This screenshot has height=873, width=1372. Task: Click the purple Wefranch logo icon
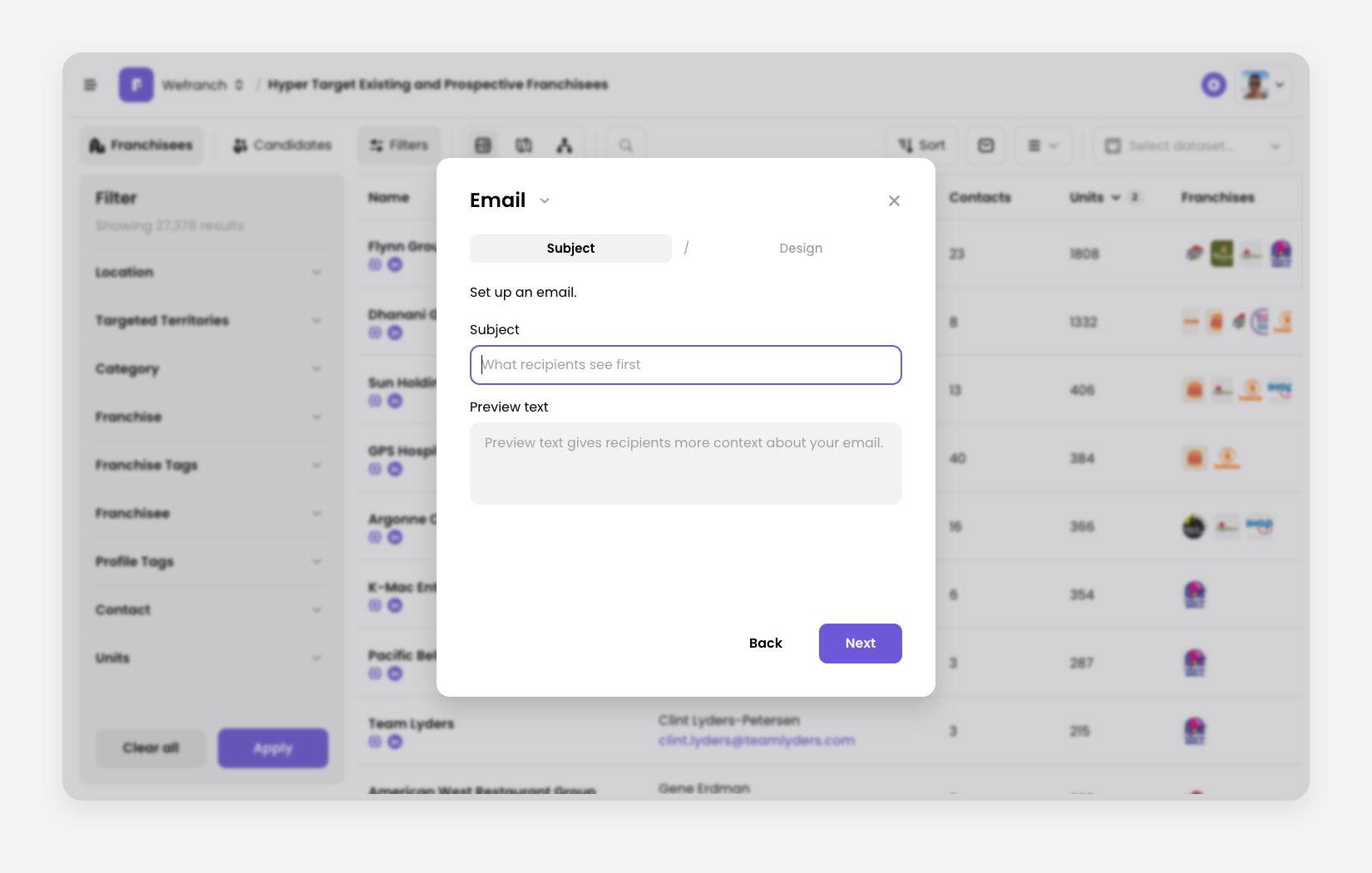136,85
